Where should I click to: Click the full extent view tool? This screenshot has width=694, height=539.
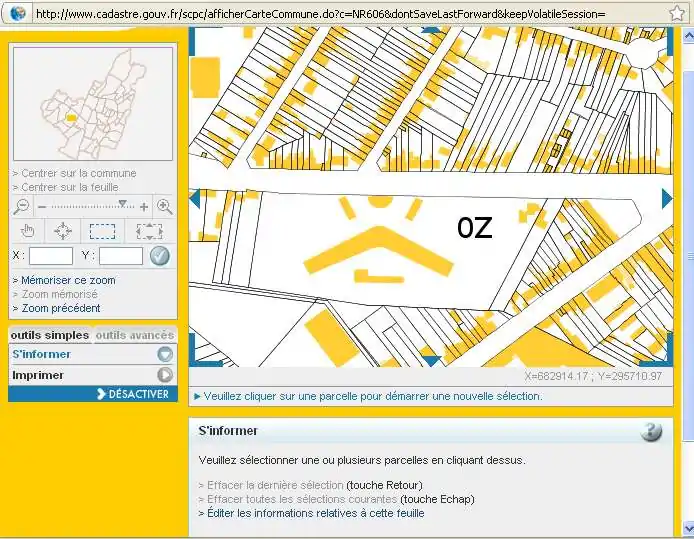coord(149,231)
